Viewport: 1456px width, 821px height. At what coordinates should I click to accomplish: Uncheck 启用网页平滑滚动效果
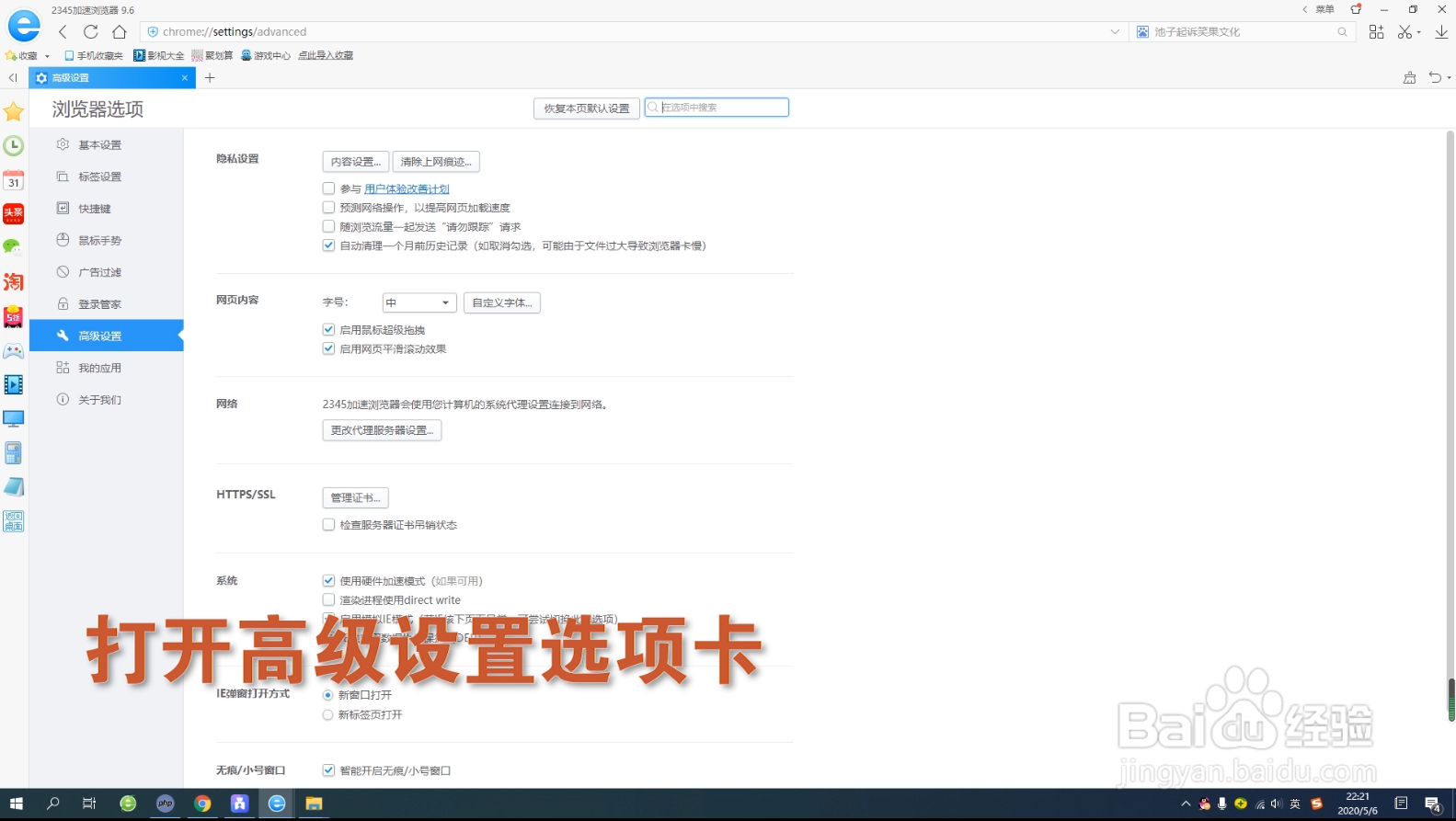click(x=328, y=348)
